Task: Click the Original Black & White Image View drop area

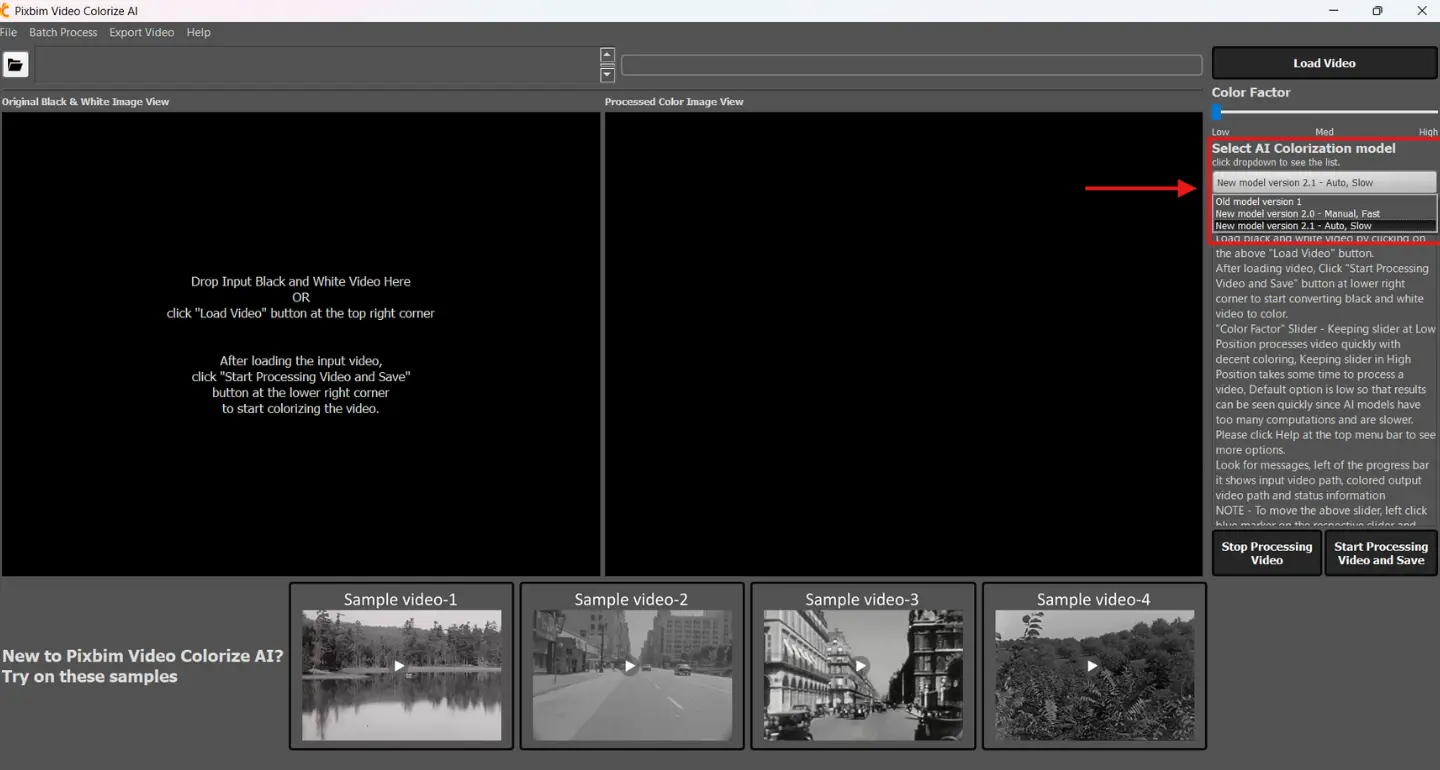Action: coord(300,344)
